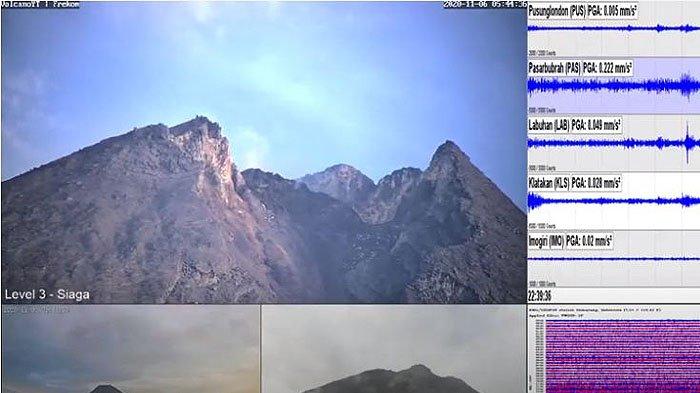700x393 pixels.
Task: Click the Pasarbubrah (PAS) PGA label
Action: click(580, 68)
